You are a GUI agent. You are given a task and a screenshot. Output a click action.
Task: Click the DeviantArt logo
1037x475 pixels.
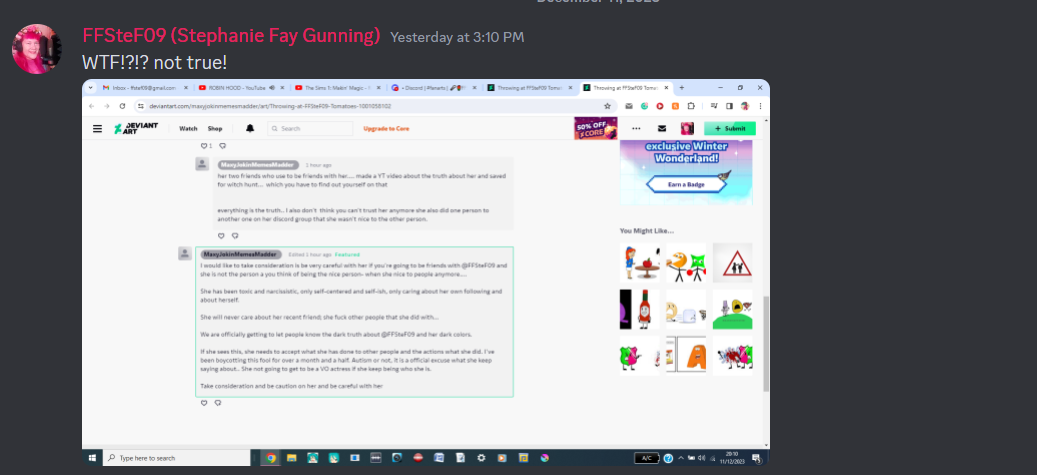click(135, 128)
